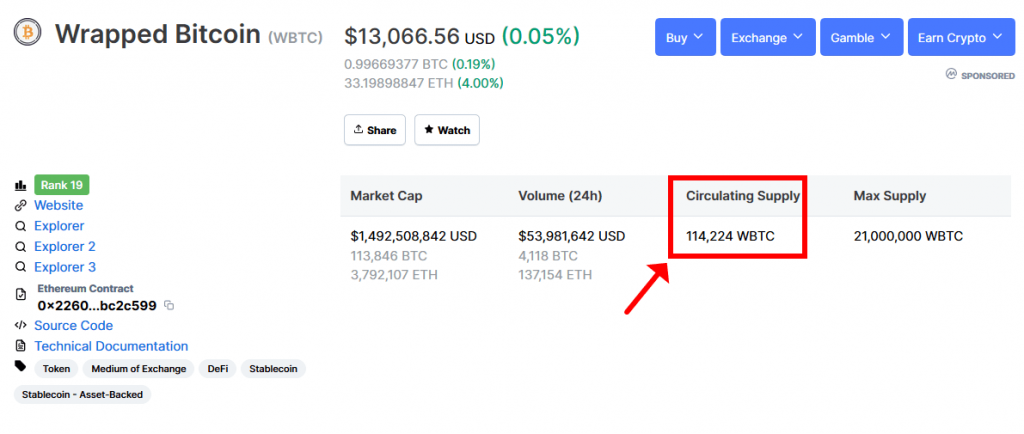This screenshot has height=434, width=1024.
Task: Copy the Ethereum contract address icon
Action: pyautogui.click(x=169, y=305)
